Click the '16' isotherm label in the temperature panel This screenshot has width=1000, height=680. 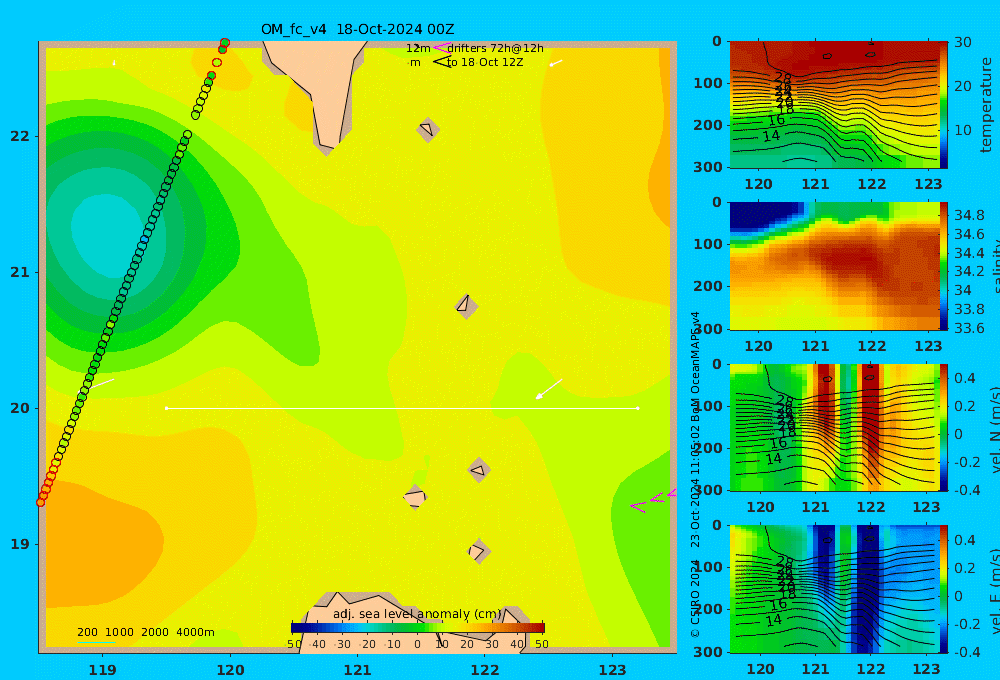(776, 120)
